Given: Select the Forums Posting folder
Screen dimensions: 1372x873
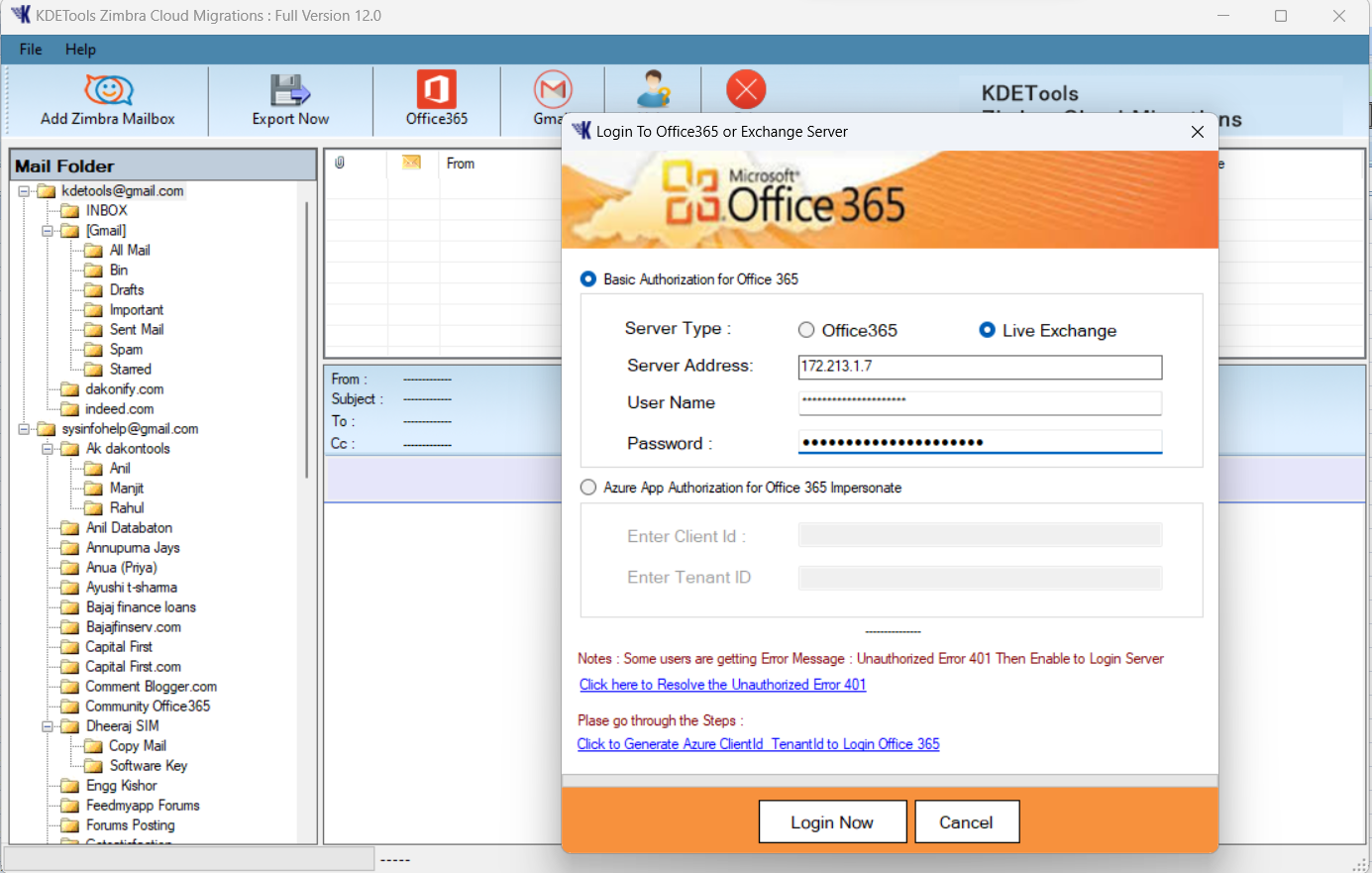Looking at the screenshot, I should pyautogui.click(x=130, y=825).
